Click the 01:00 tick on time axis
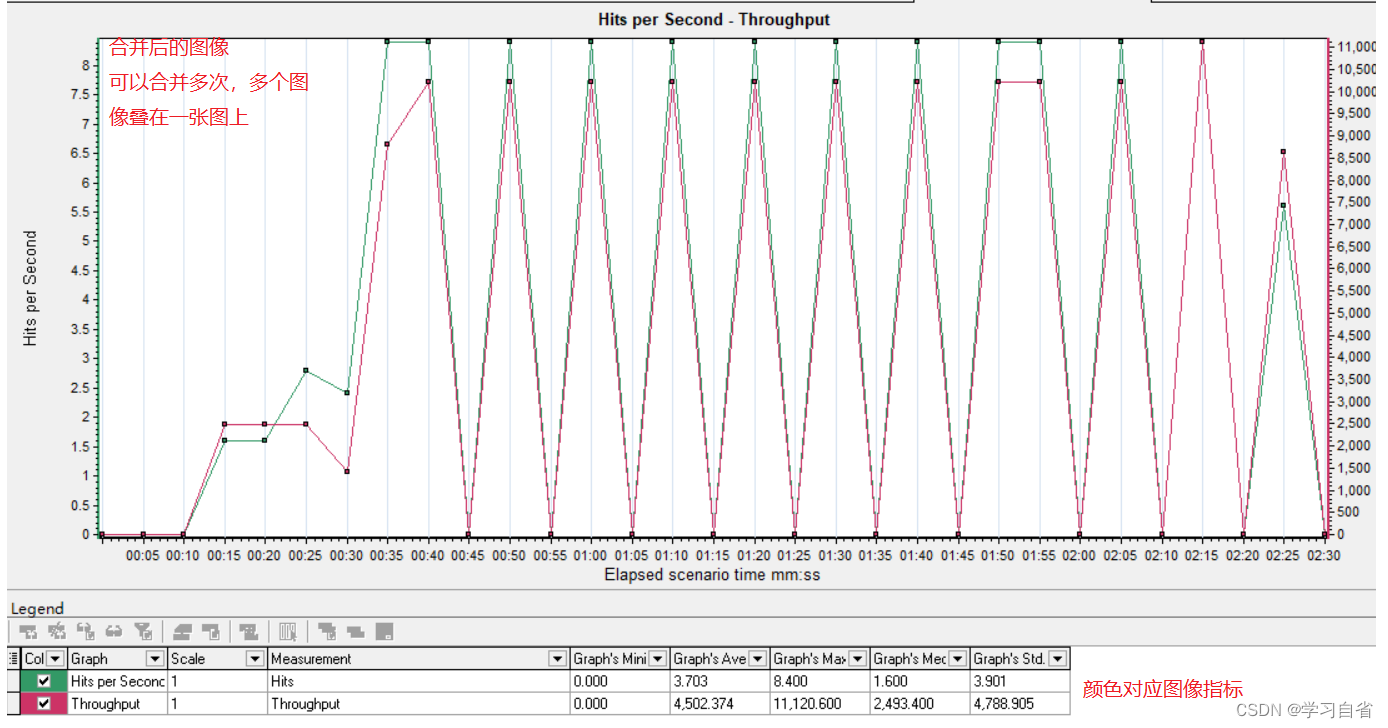The image size is (1388, 728). click(x=590, y=554)
